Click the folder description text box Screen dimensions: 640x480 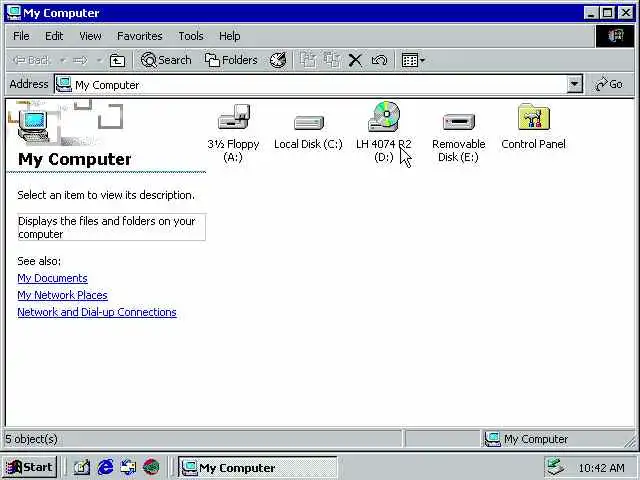tap(111, 227)
